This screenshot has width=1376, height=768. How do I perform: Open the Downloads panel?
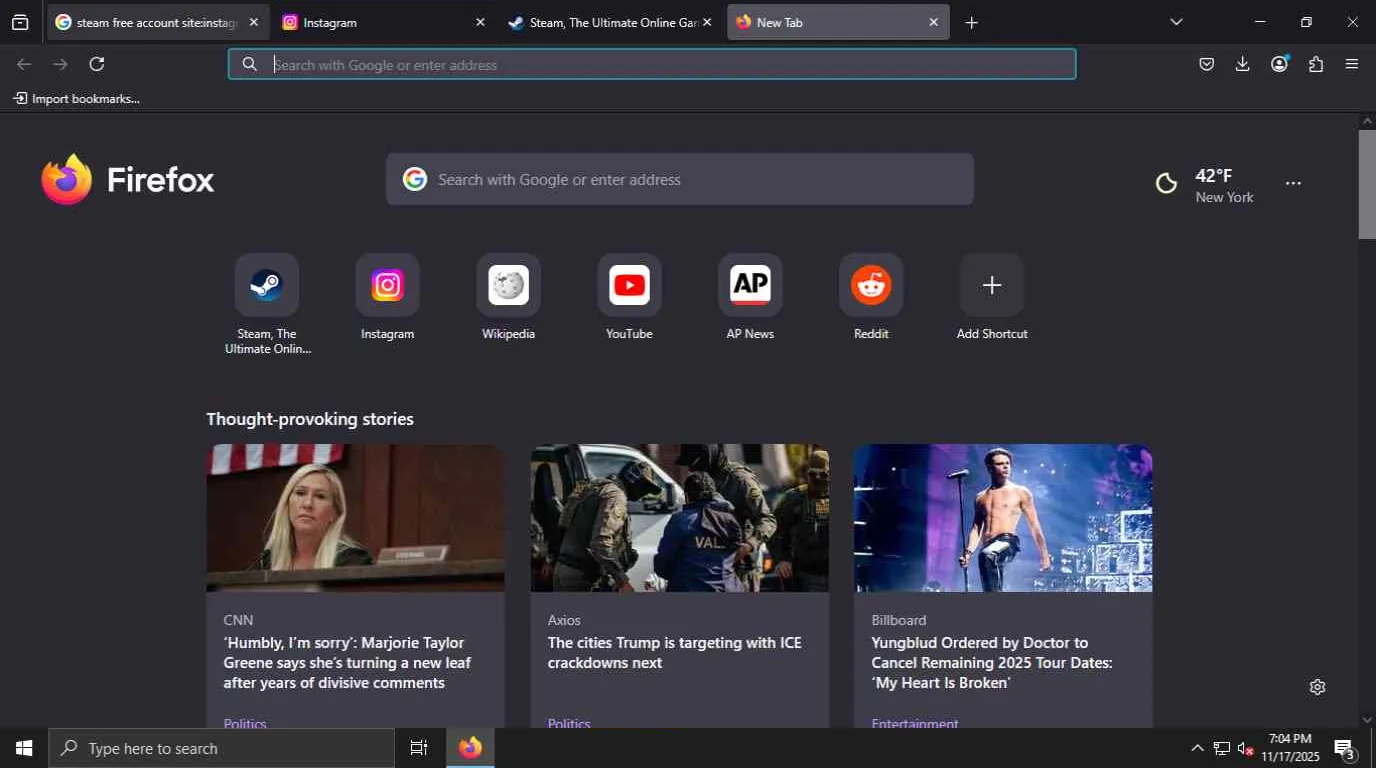pos(1243,64)
